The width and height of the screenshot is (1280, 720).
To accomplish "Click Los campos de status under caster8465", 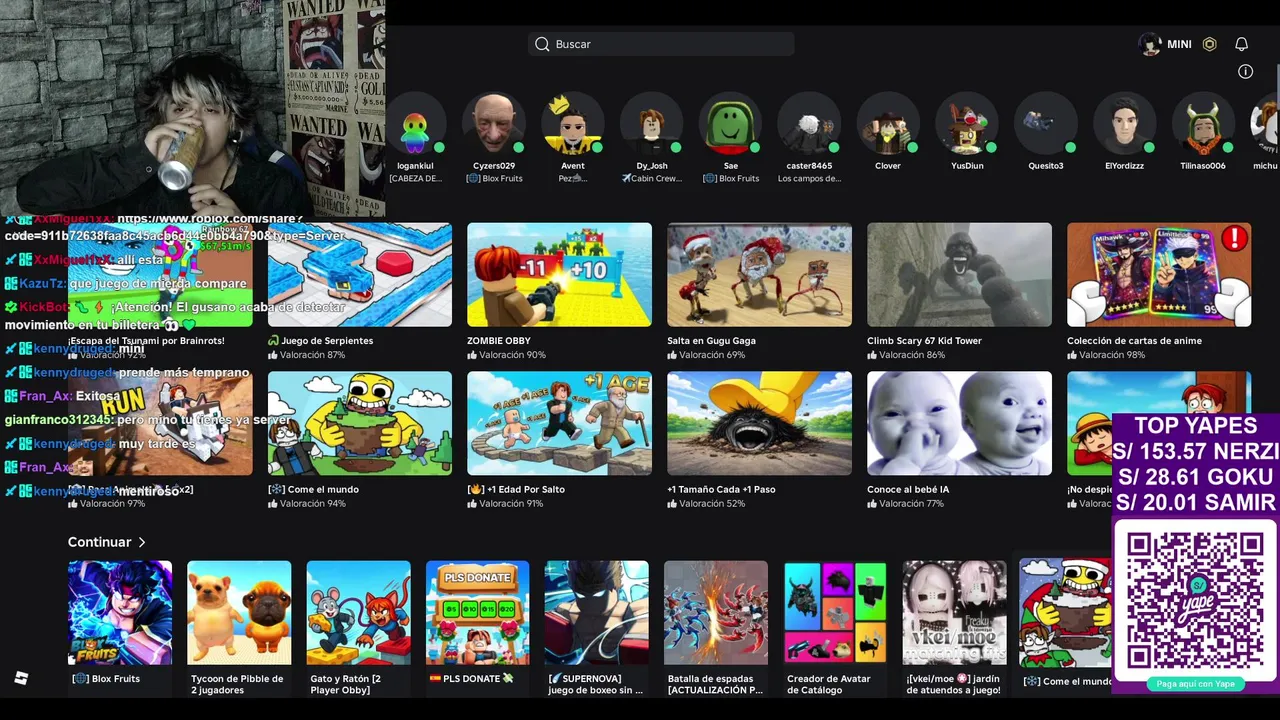I will 809,179.
